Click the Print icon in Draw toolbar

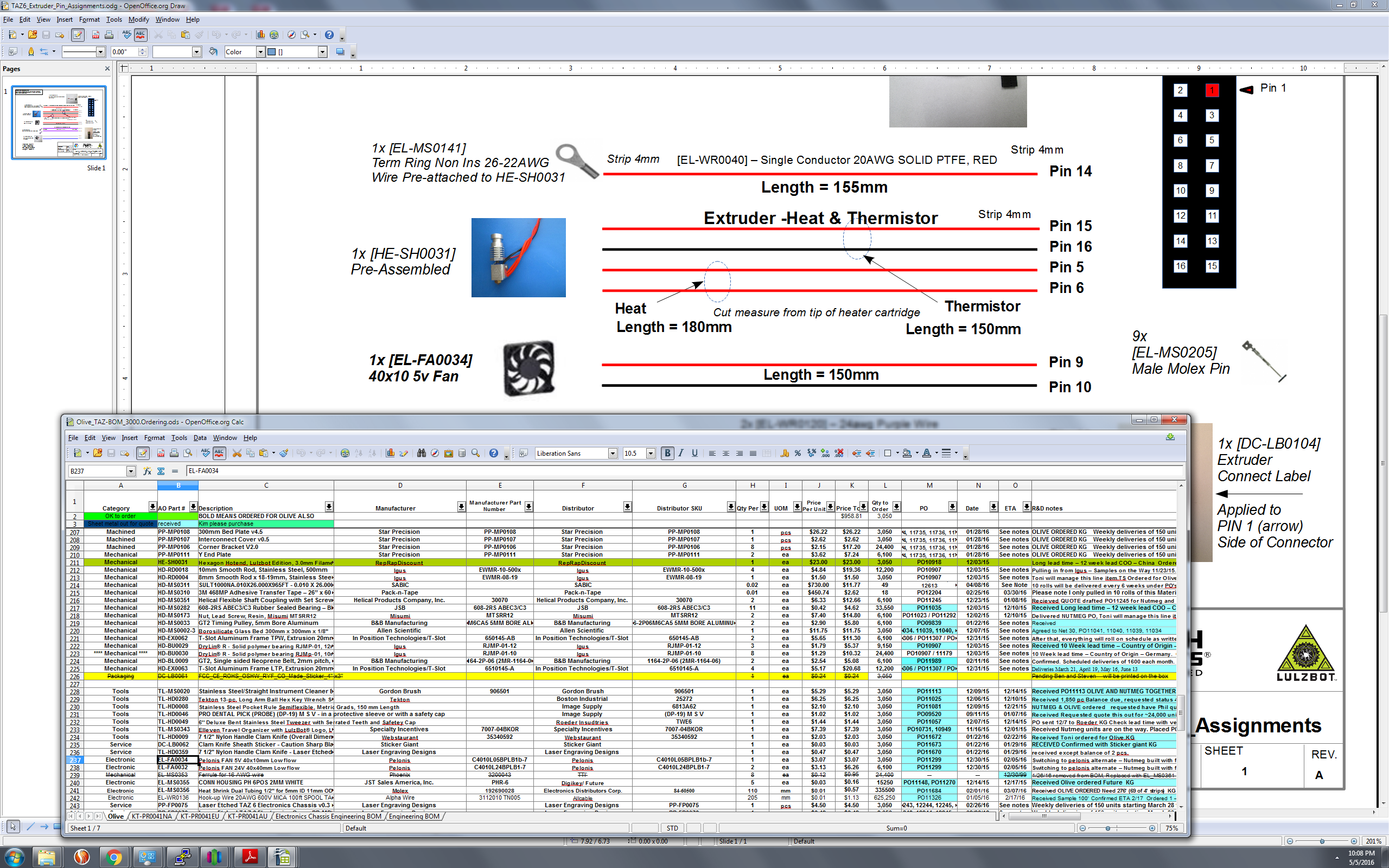109,35
